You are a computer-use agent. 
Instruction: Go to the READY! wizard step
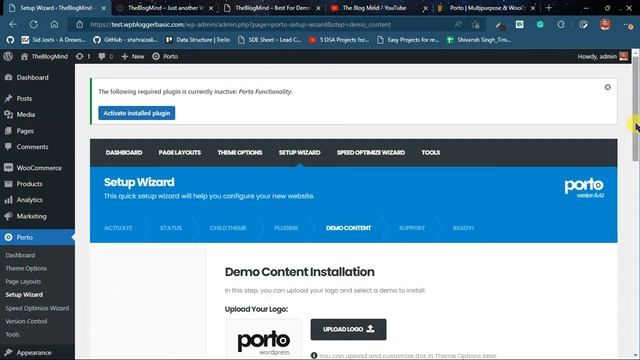[x=463, y=228]
